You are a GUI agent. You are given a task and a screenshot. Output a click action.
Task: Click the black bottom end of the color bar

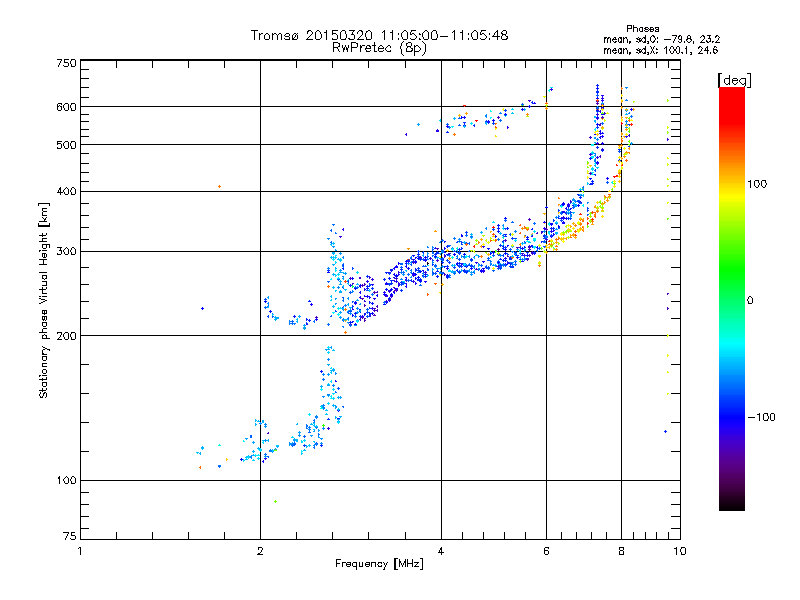(732, 503)
